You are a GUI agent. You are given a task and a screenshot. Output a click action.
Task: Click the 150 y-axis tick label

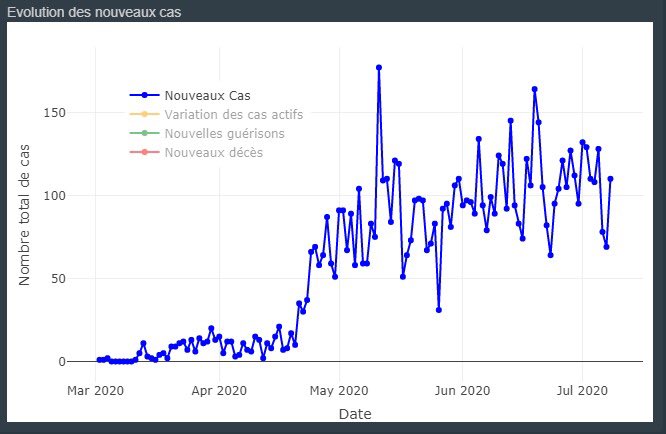click(x=54, y=113)
